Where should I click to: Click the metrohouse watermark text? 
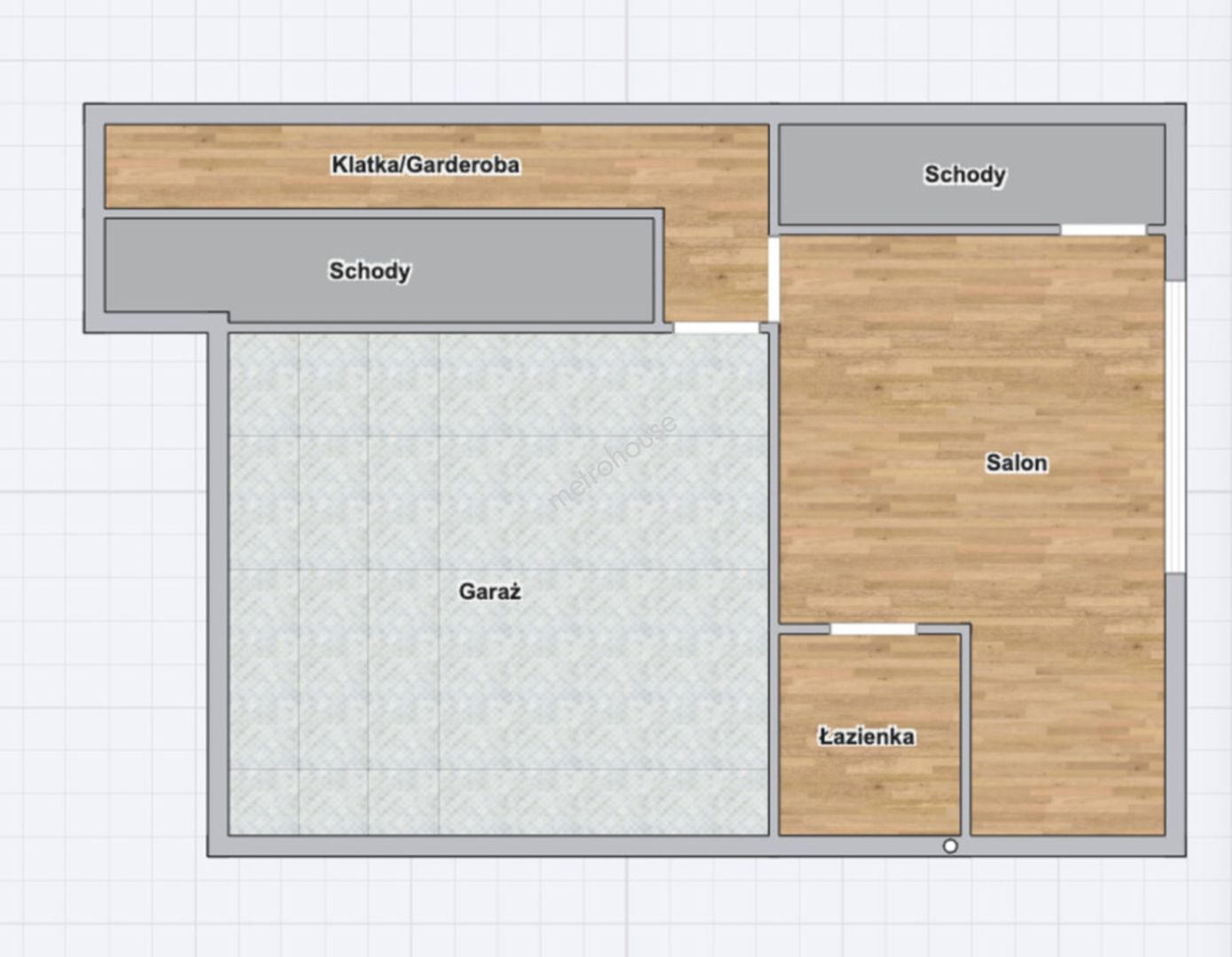pos(612,463)
